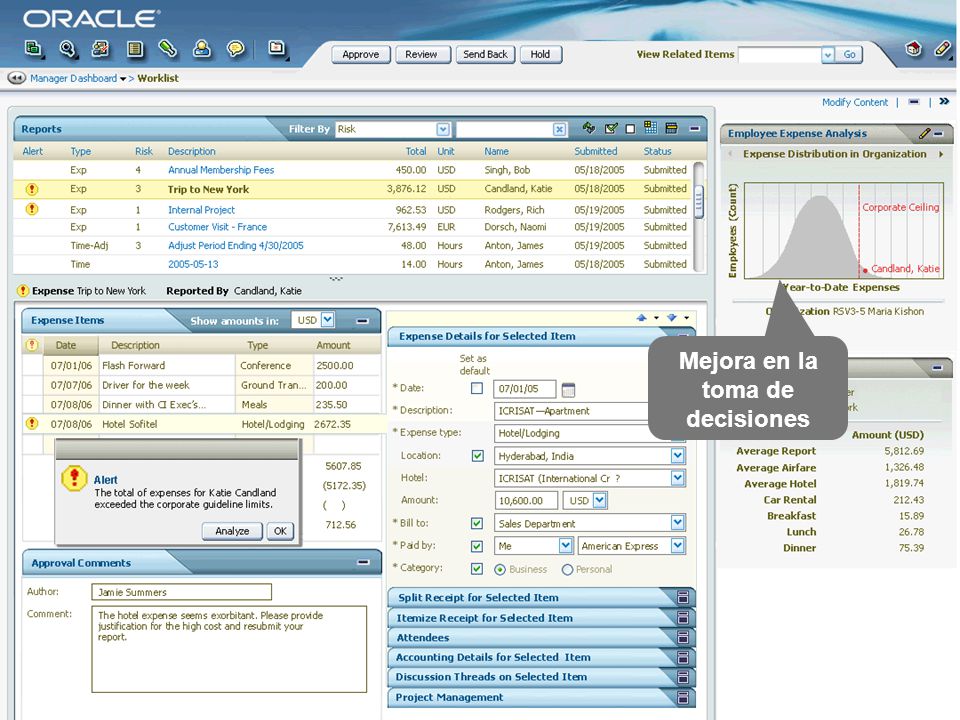Image resolution: width=960 pixels, height=720 pixels.
Task: Click the green checkmark icon in Reports header
Action: 610,129
